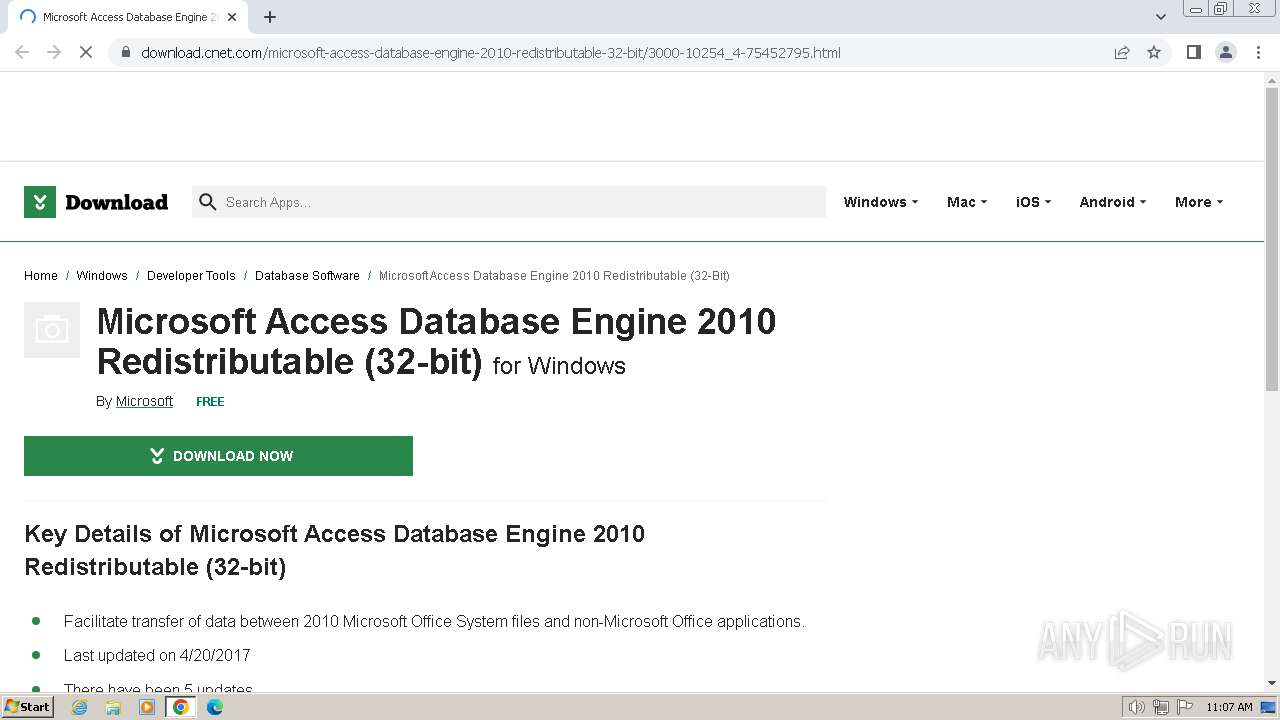Click the Microsoft publisher link
The image size is (1280, 720).
click(144, 401)
